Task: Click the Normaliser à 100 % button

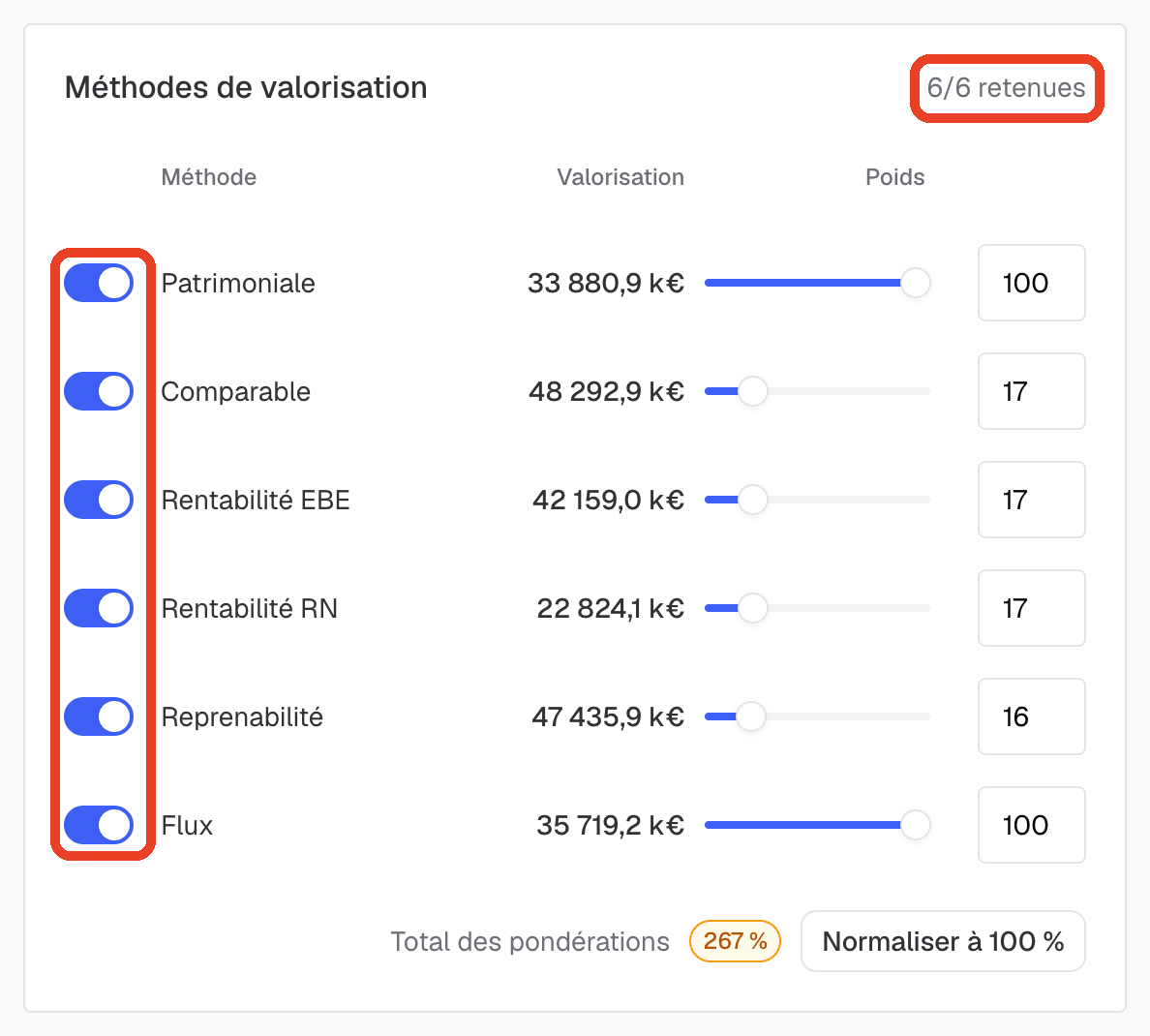Action: point(943,941)
